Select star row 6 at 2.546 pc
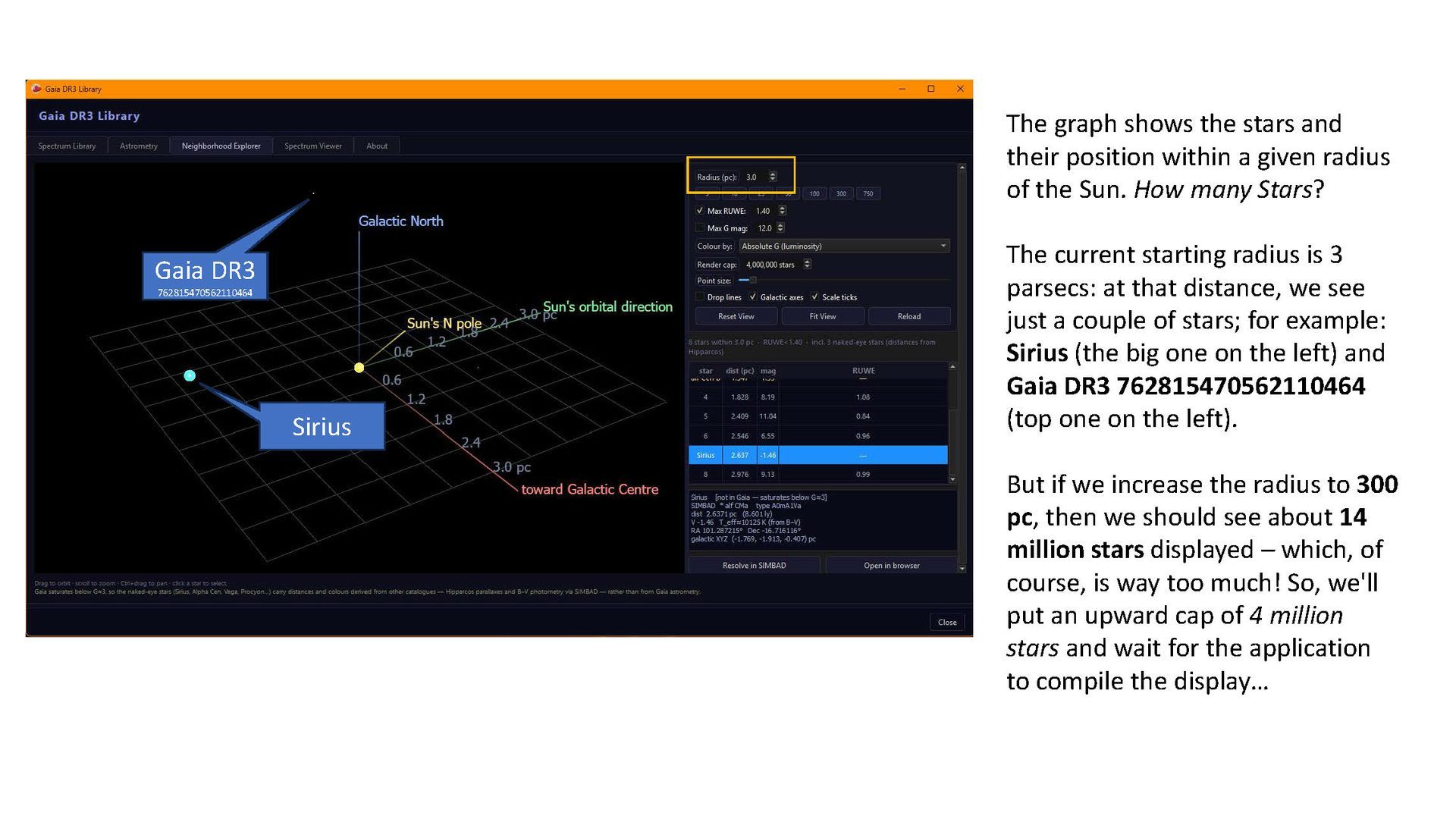Viewport: 1456px width, 819px height. 818,436
